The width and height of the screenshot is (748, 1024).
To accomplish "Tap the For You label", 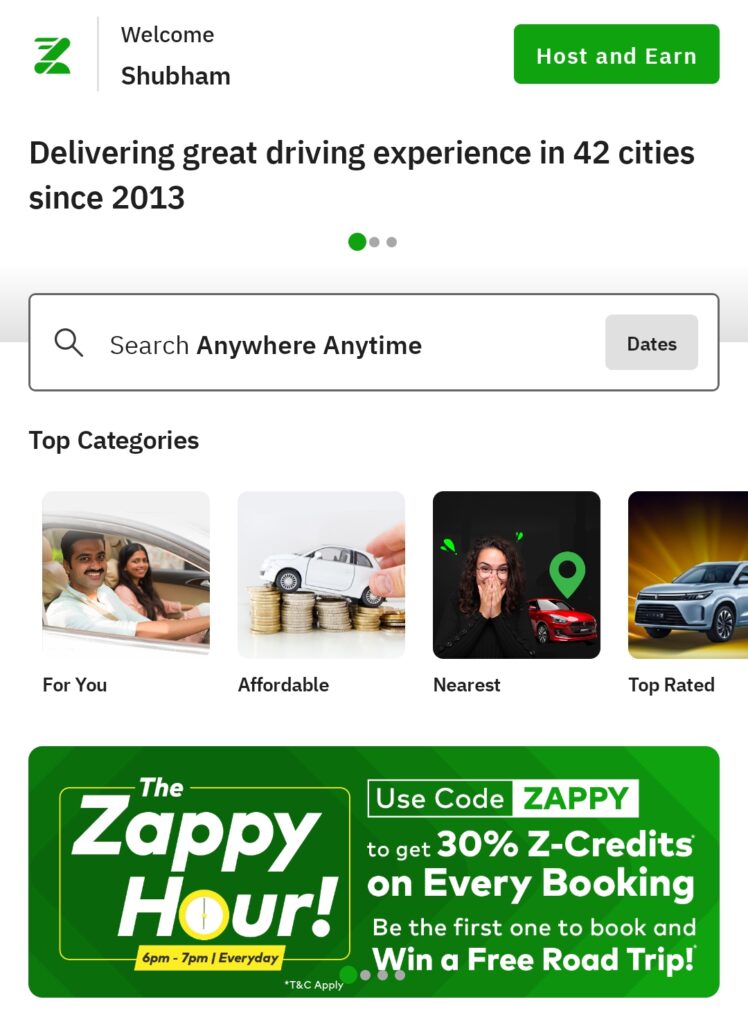I will (74, 684).
